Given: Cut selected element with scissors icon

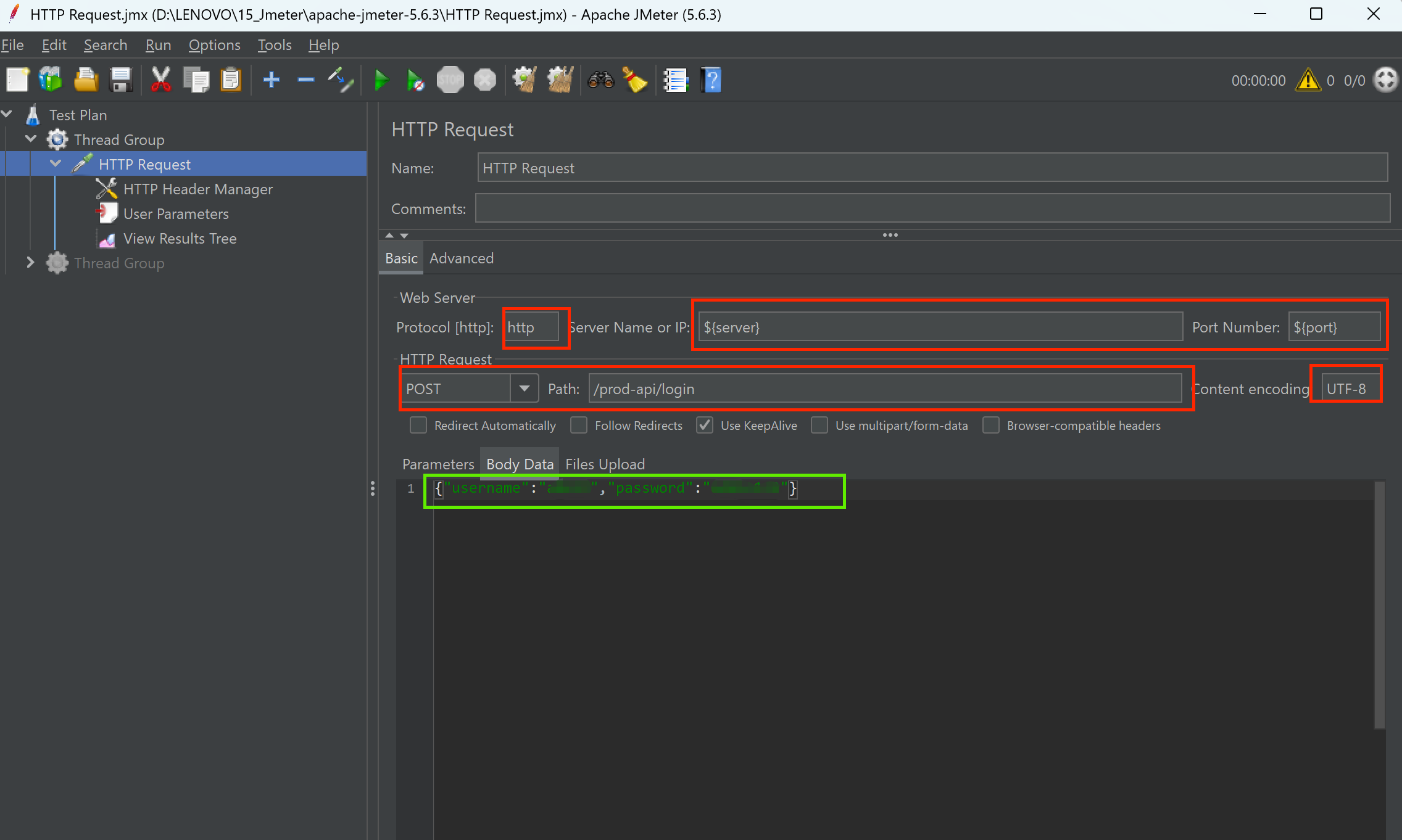Looking at the screenshot, I should pos(161,80).
